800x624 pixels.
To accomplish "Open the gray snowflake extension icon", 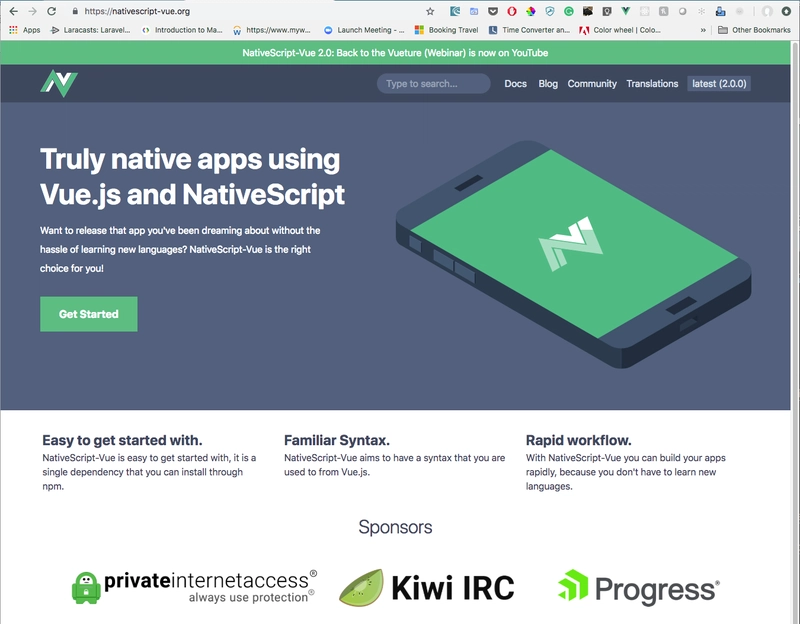I will [702, 11].
